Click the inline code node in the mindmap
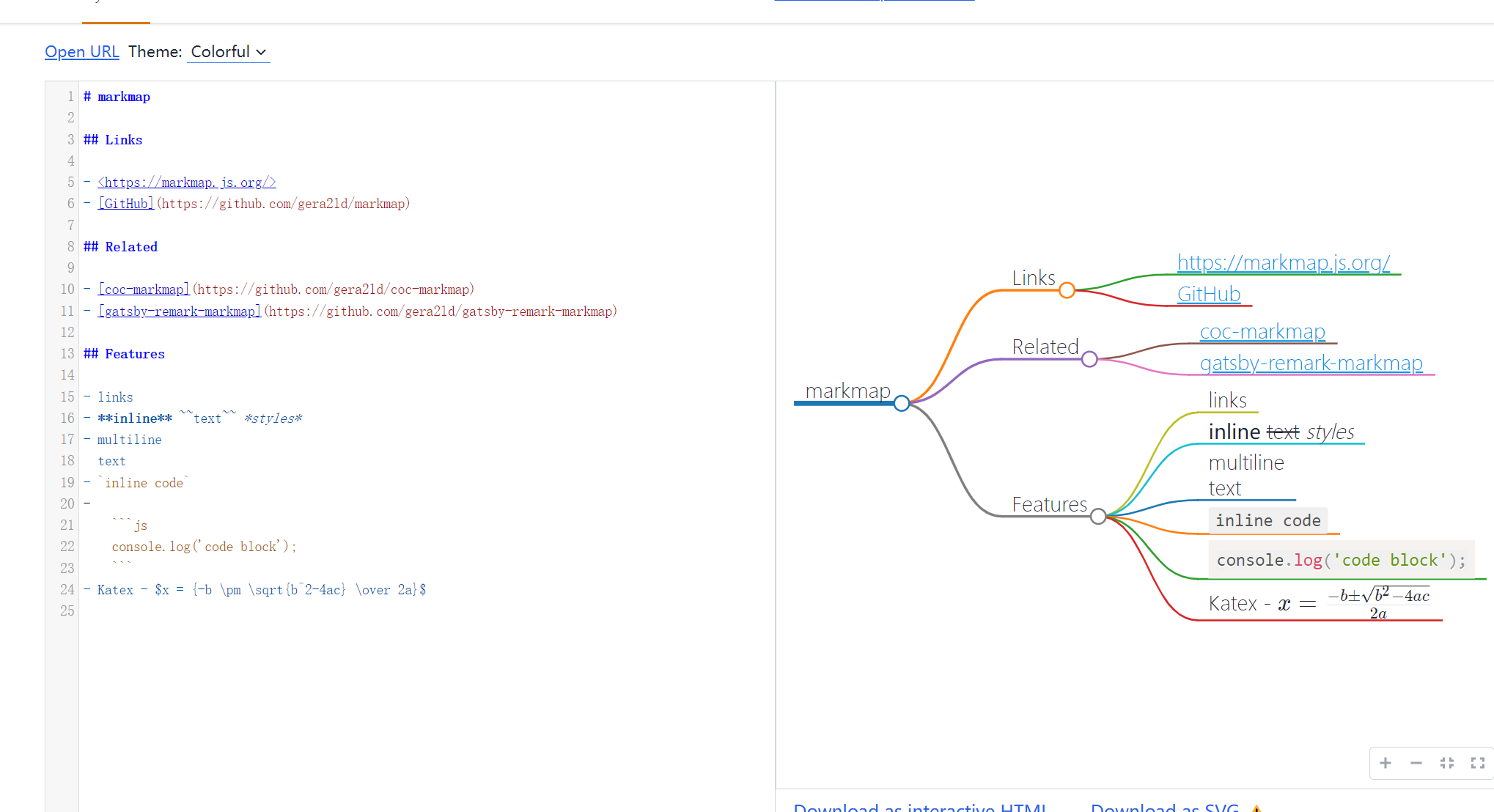This screenshot has height=812, width=1494. pyautogui.click(x=1267, y=520)
